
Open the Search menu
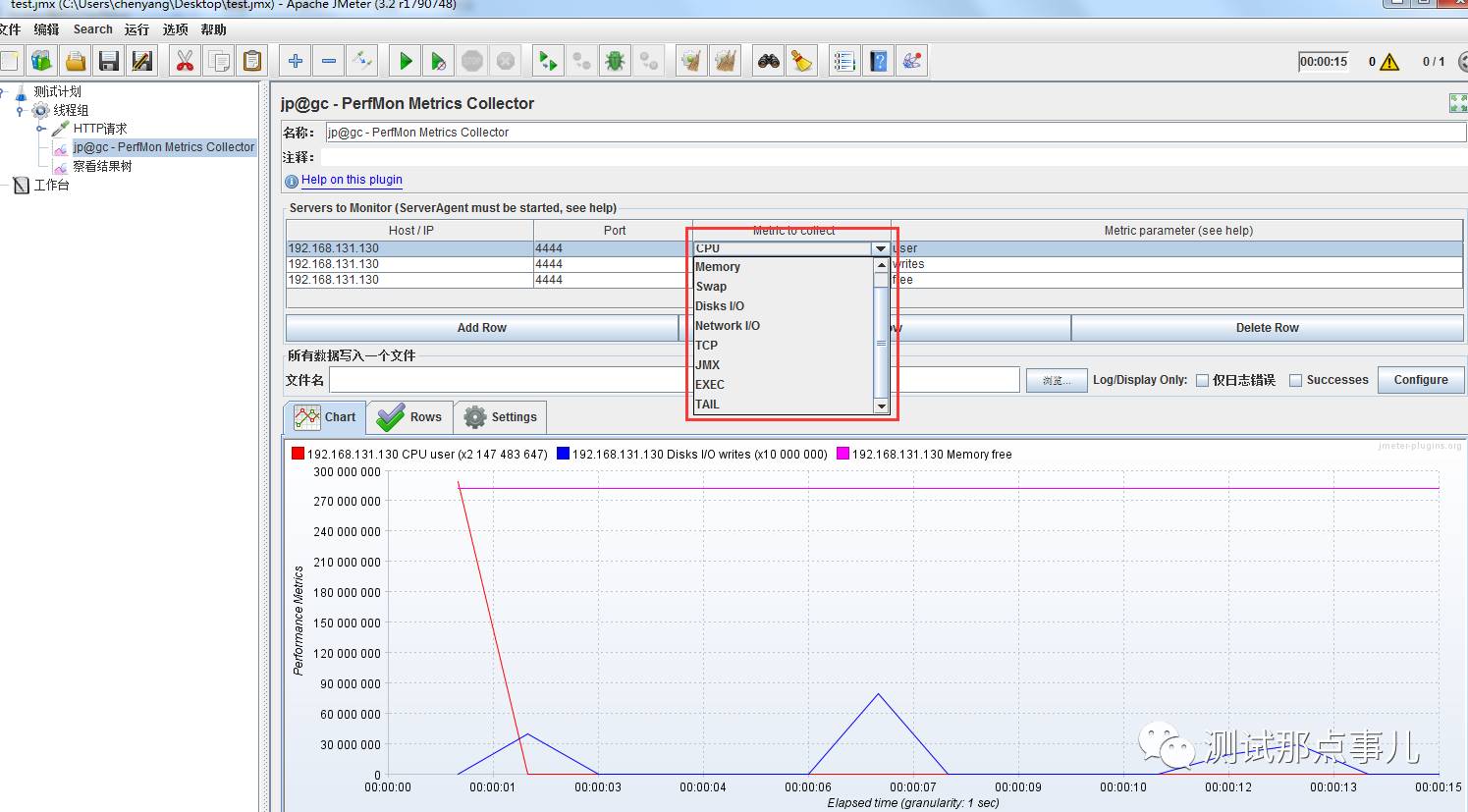tap(93, 29)
